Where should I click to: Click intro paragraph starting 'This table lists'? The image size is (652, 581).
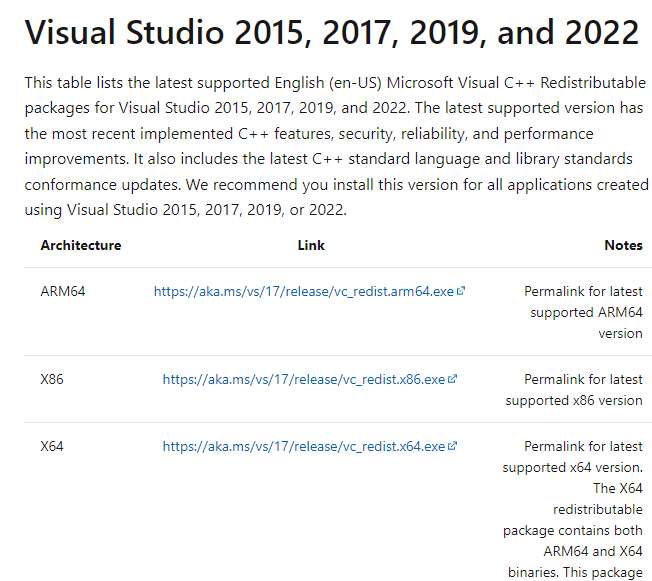336,146
